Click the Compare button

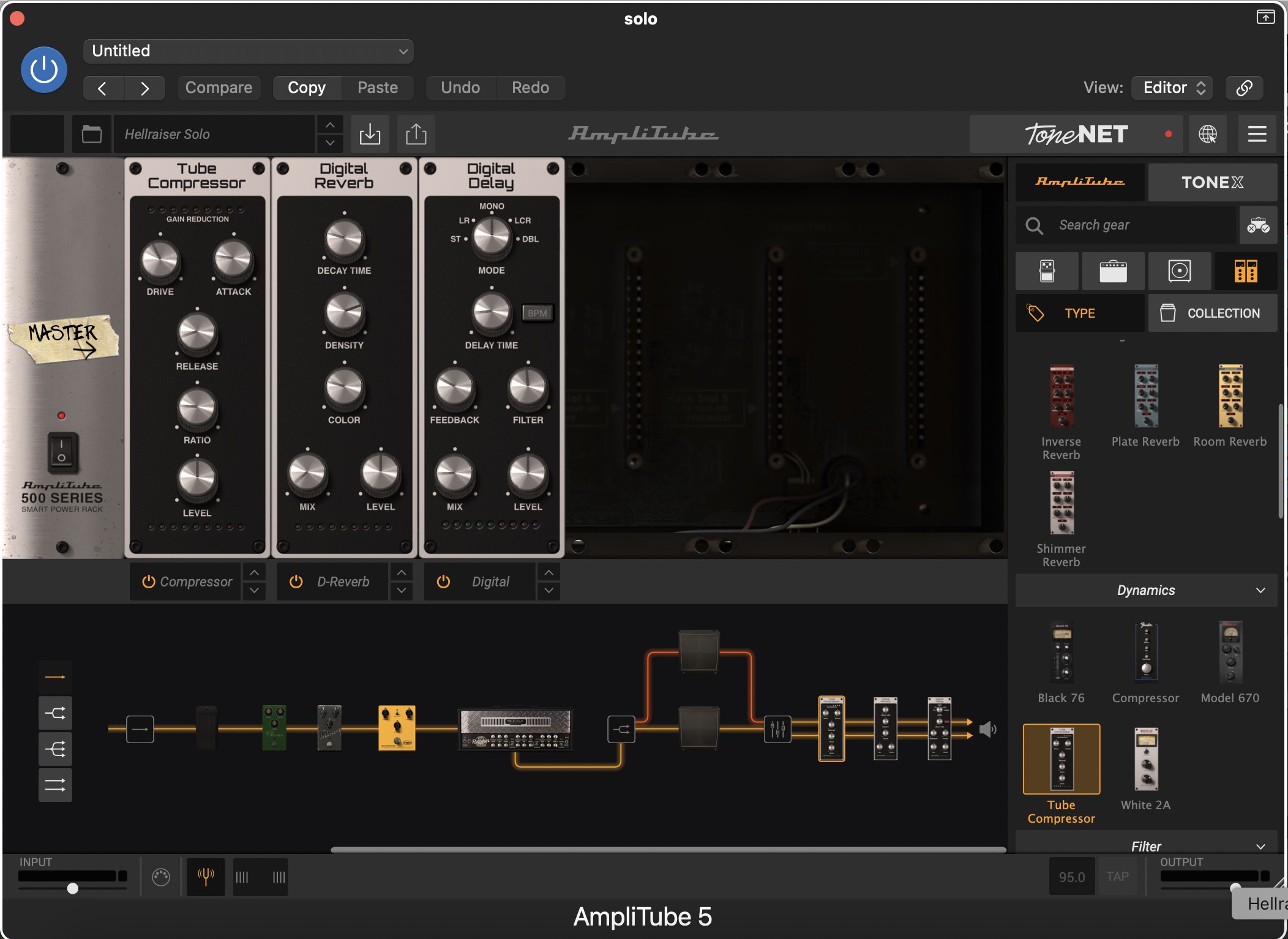[219, 88]
